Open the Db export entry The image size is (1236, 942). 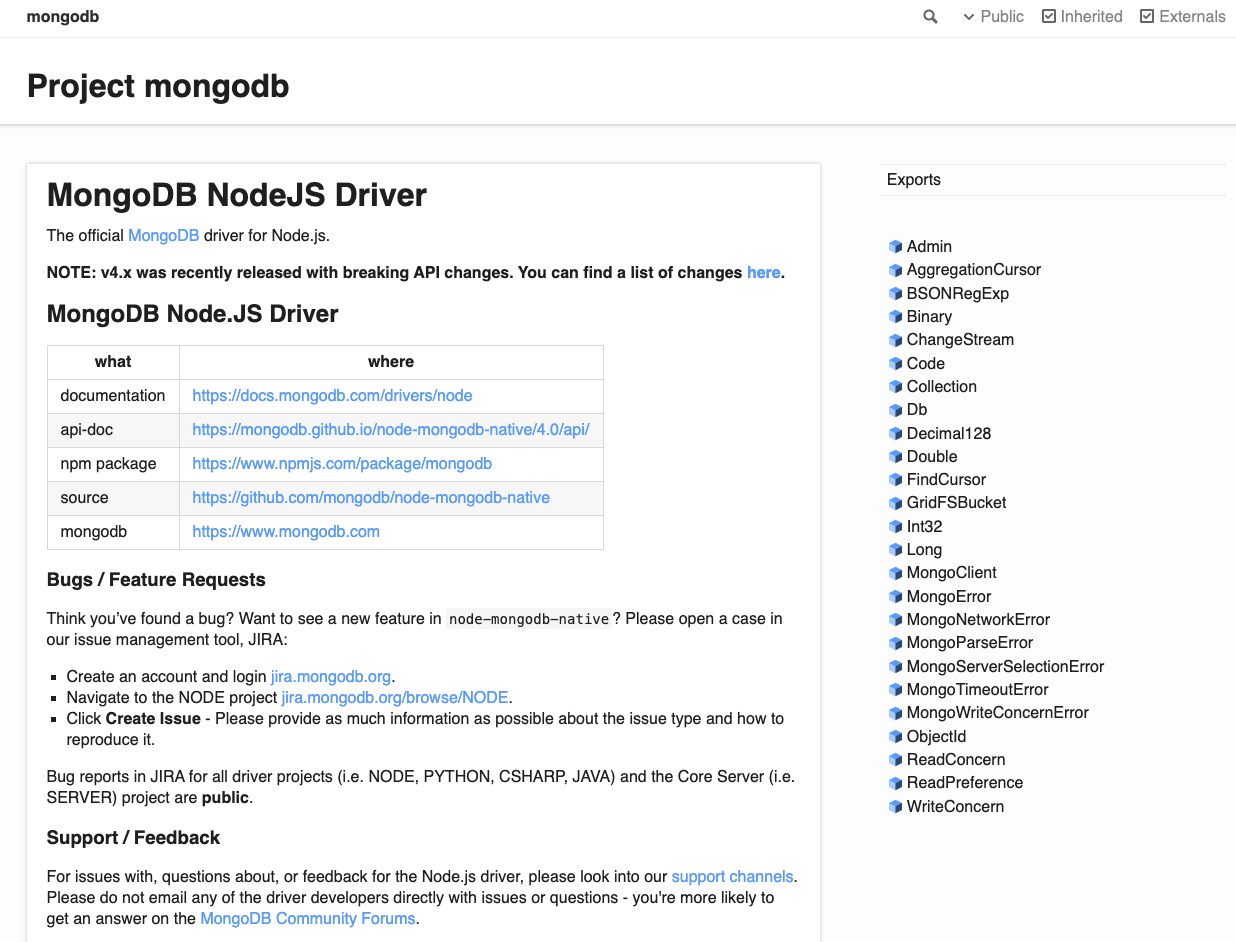coord(917,409)
